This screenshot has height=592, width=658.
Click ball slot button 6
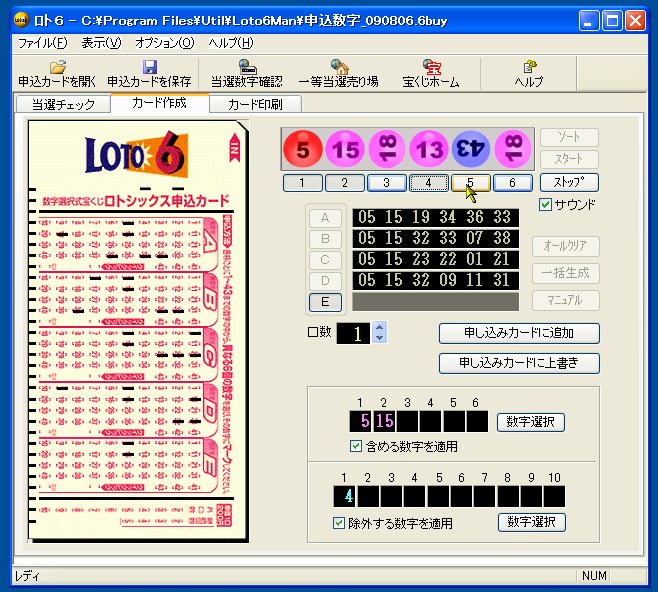[x=512, y=183]
